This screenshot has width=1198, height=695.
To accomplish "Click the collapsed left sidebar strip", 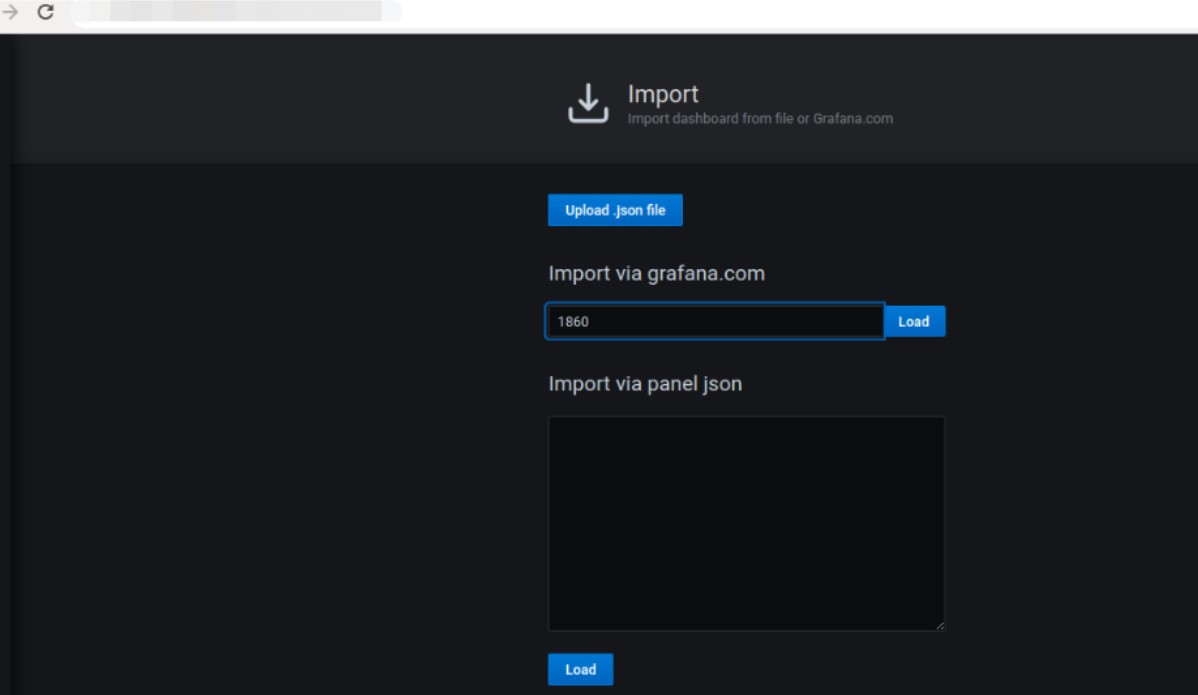I will [x=5, y=360].
